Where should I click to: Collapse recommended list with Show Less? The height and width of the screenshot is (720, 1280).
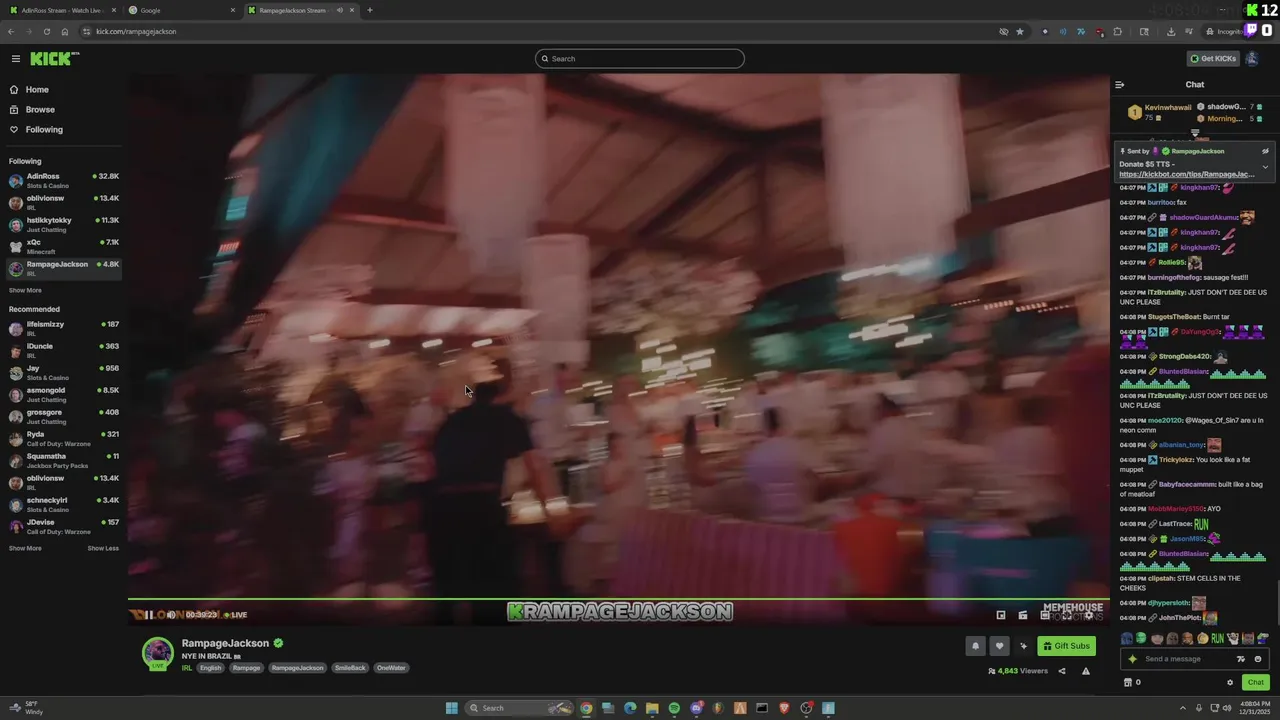point(103,548)
